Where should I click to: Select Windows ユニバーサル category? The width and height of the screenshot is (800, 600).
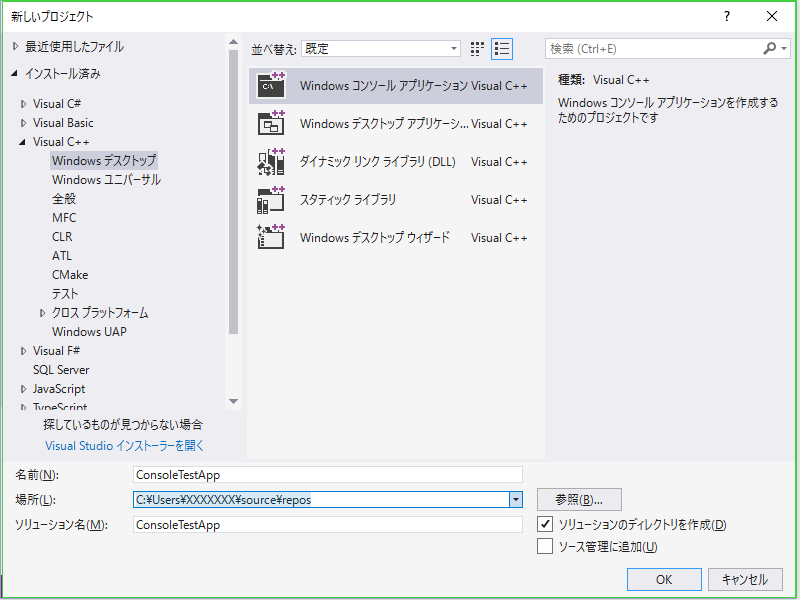(106, 180)
